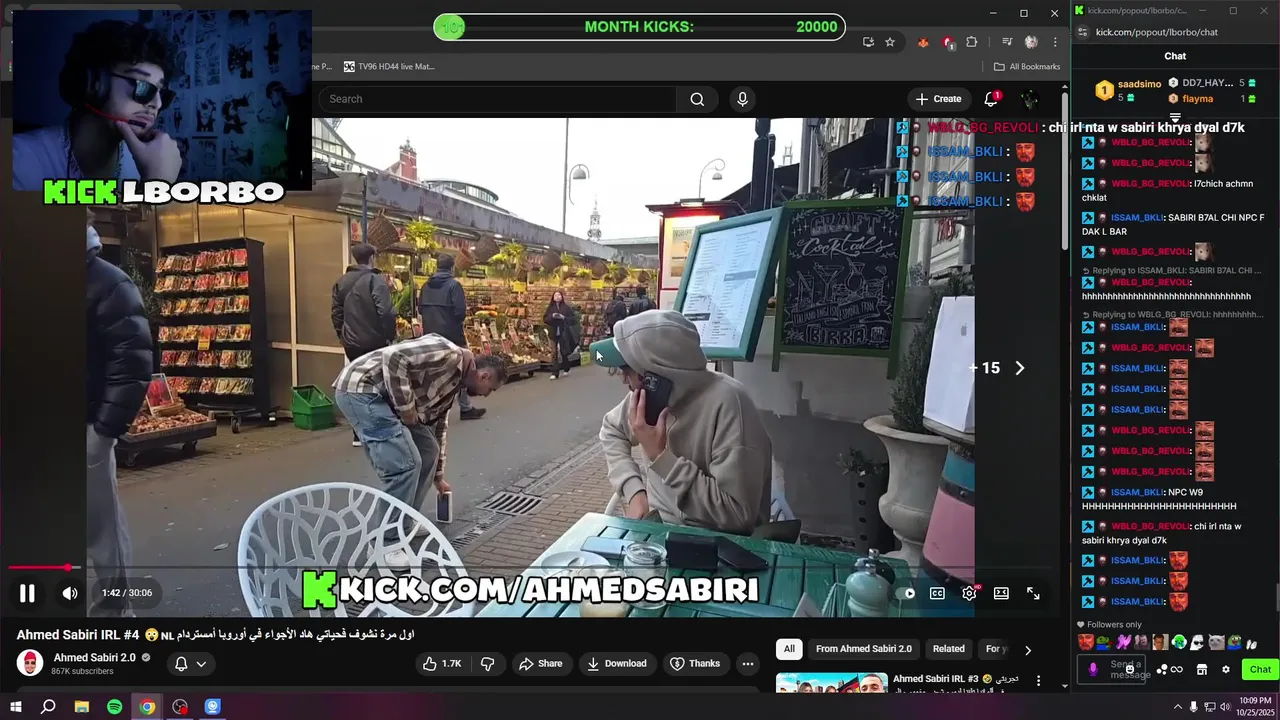Click the YouTube search field
This screenshot has width=1280, height=720.
tap(497, 99)
